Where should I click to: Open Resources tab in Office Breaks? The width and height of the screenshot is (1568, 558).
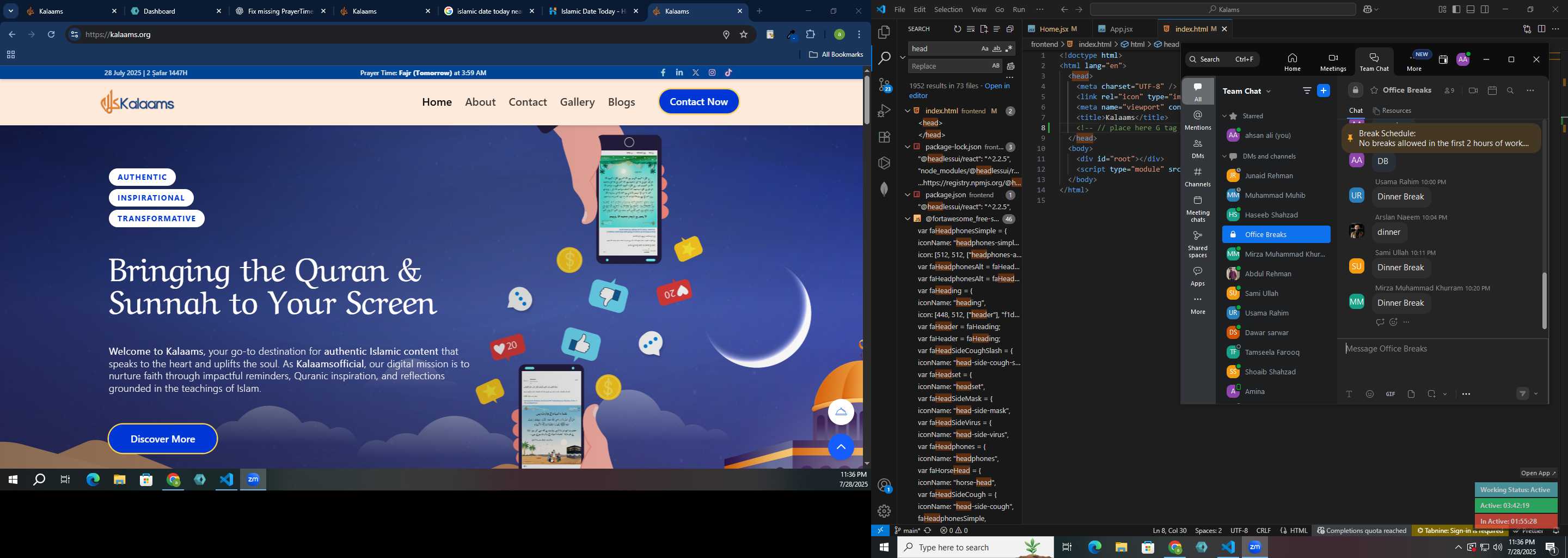click(1392, 111)
